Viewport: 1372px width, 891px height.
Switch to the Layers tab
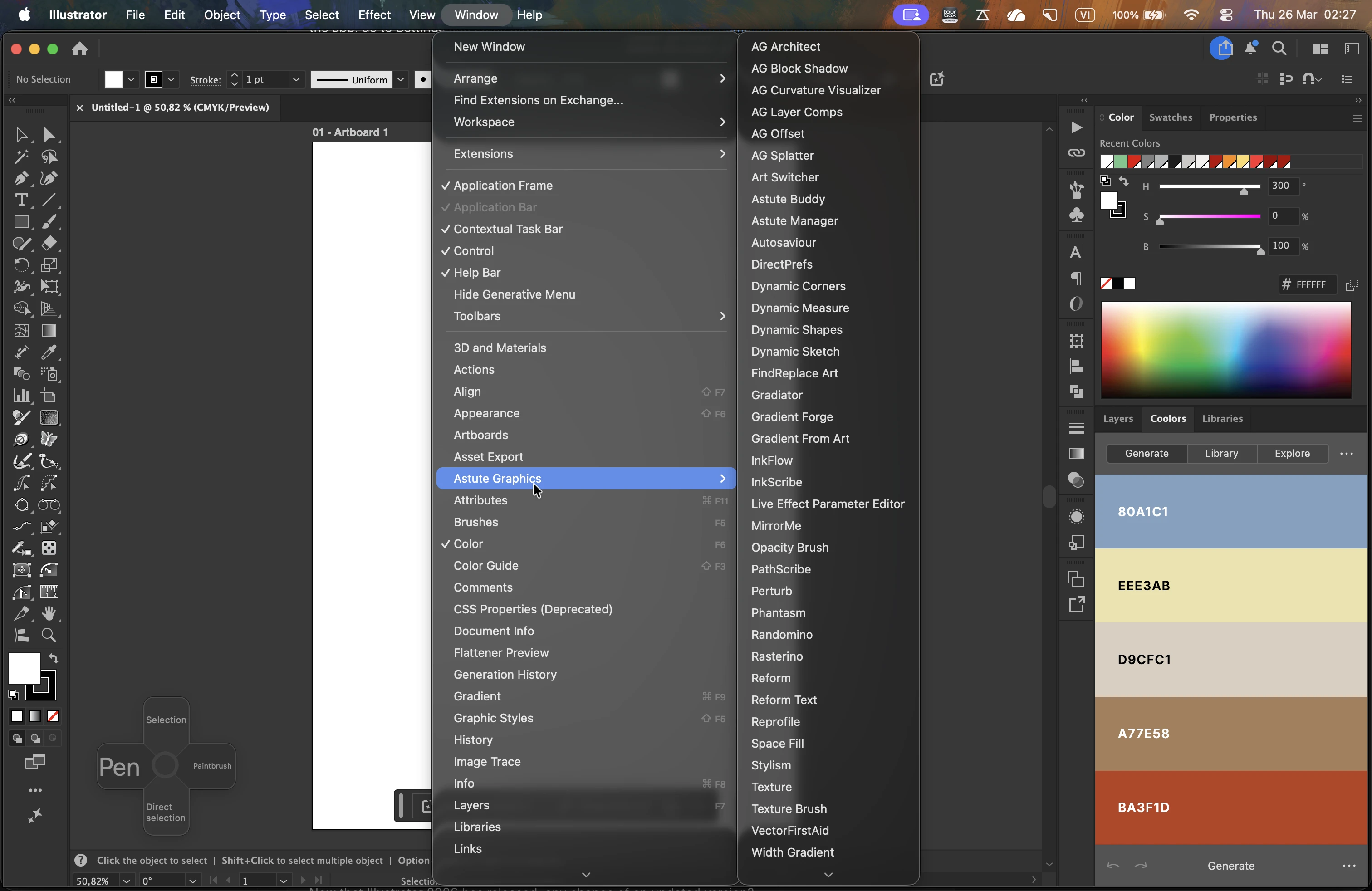point(1118,418)
